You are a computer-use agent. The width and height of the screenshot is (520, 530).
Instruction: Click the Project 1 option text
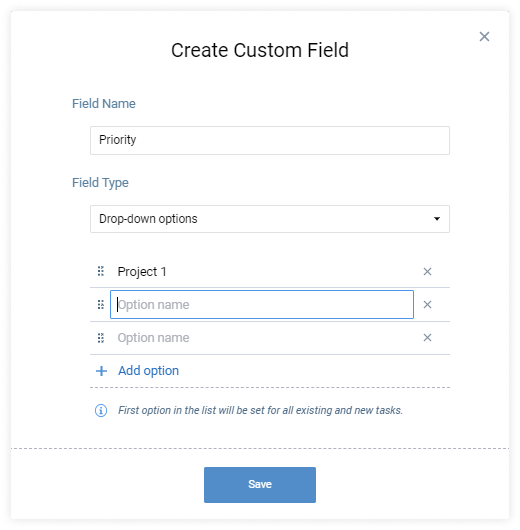pos(142,272)
